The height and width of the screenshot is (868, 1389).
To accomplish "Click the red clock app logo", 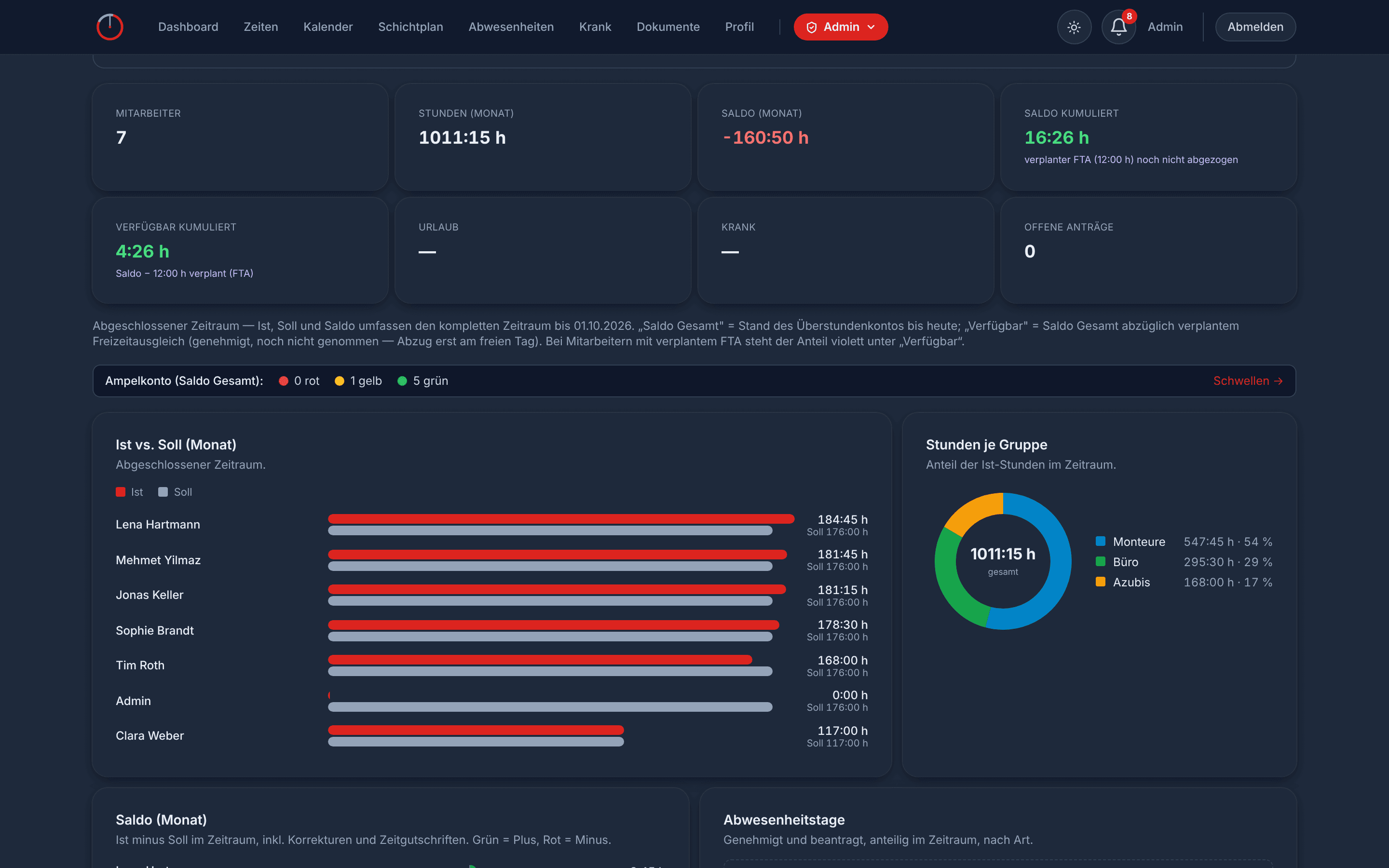I will coord(109,27).
